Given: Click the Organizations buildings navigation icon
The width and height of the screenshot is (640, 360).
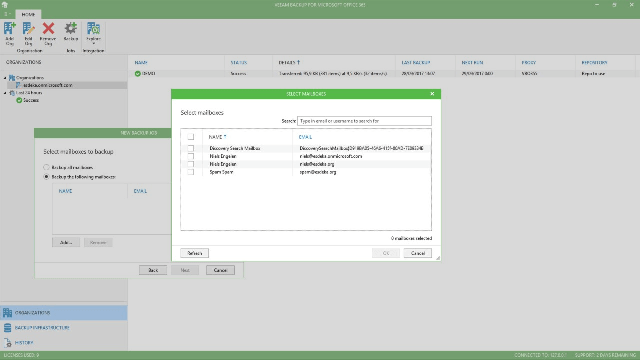Looking at the screenshot, I should [x=7, y=313].
